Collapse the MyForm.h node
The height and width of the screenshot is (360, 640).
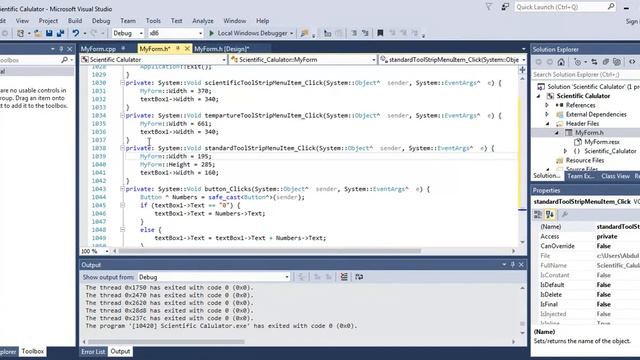tap(557, 133)
